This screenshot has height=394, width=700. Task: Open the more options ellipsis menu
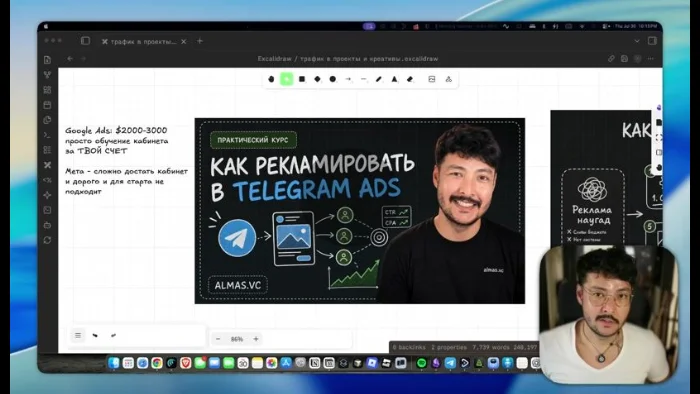pos(650,58)
